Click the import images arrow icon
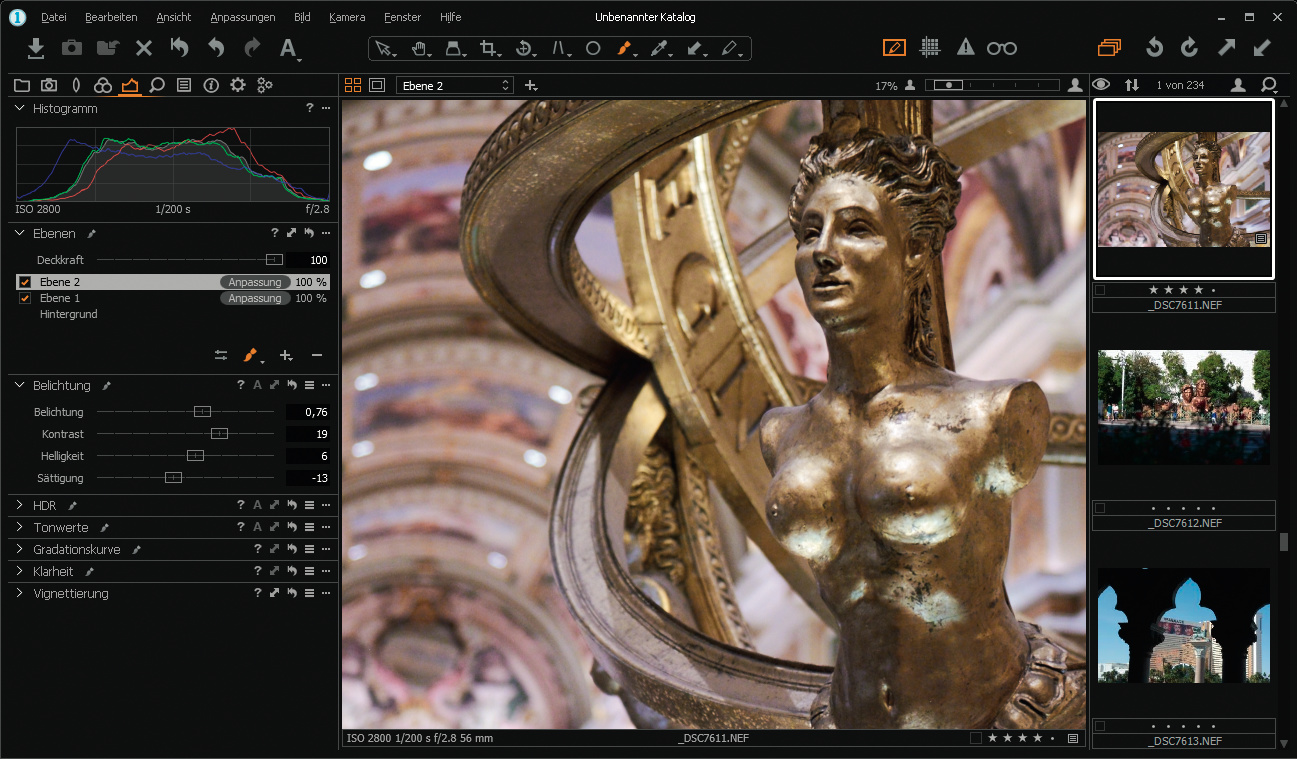The width and height of the screenshot is (1297, 759). [x=35, y=47]
